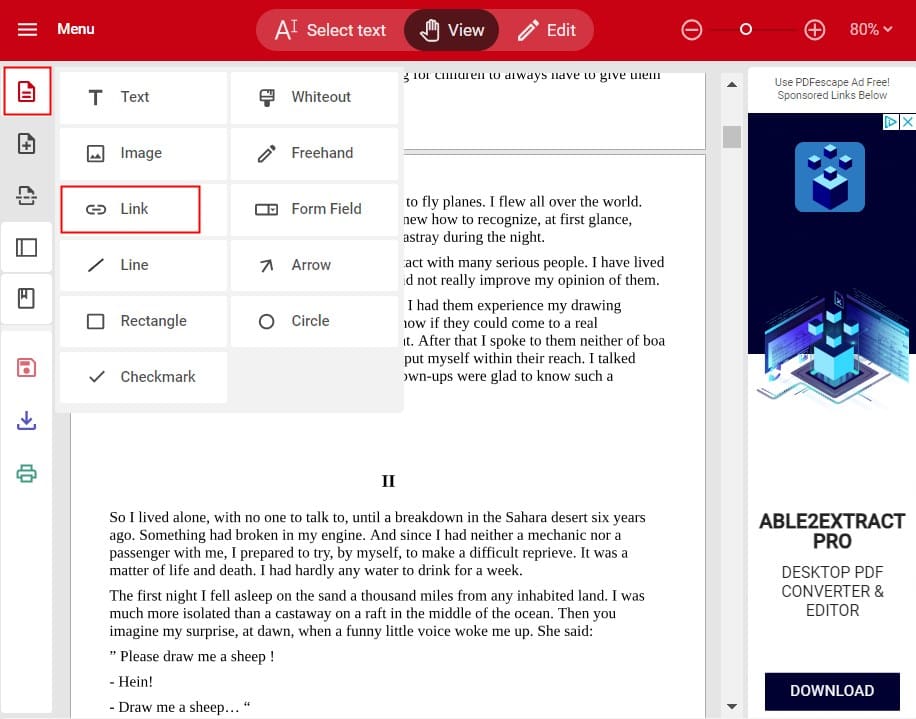
Task: Open the hamburger Menu icon
Action: click(x=27, y=29)
